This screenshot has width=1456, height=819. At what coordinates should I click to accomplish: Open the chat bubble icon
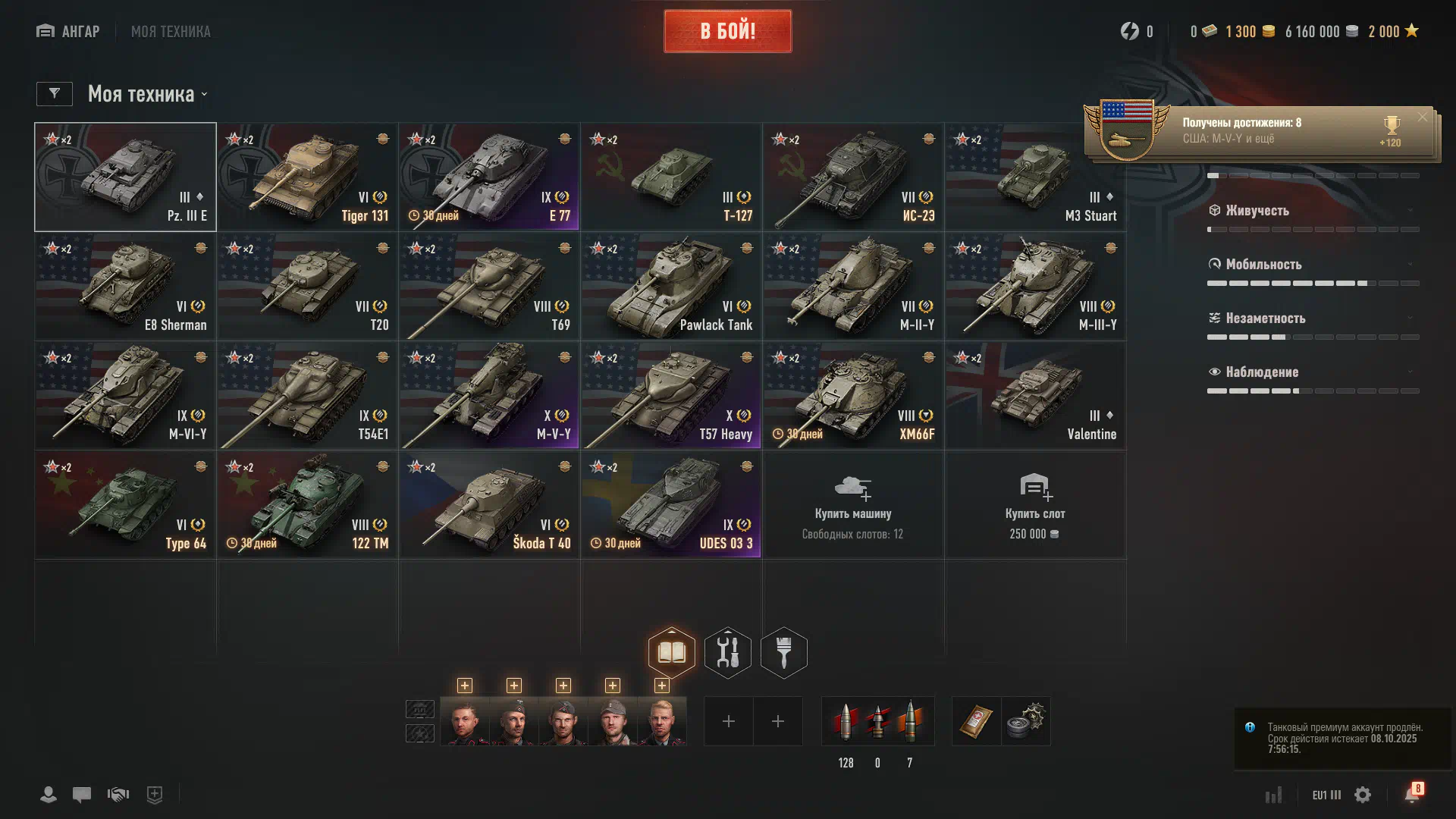[82, 795]
